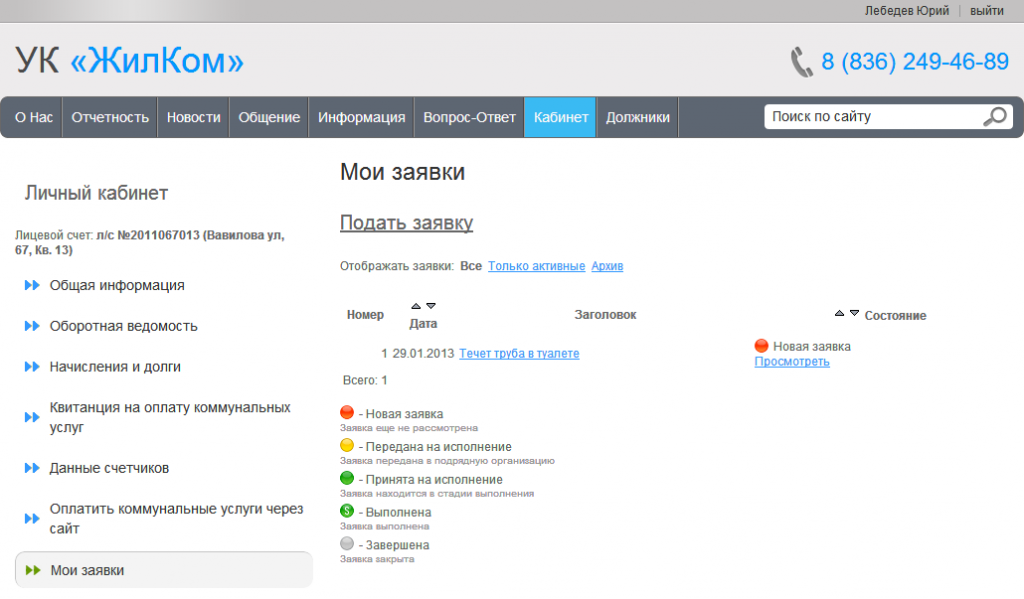Image resolution: width=1024 pixels, height=599 pixels.
Task: Click the magnifier search icon
Action: point(994,117)
